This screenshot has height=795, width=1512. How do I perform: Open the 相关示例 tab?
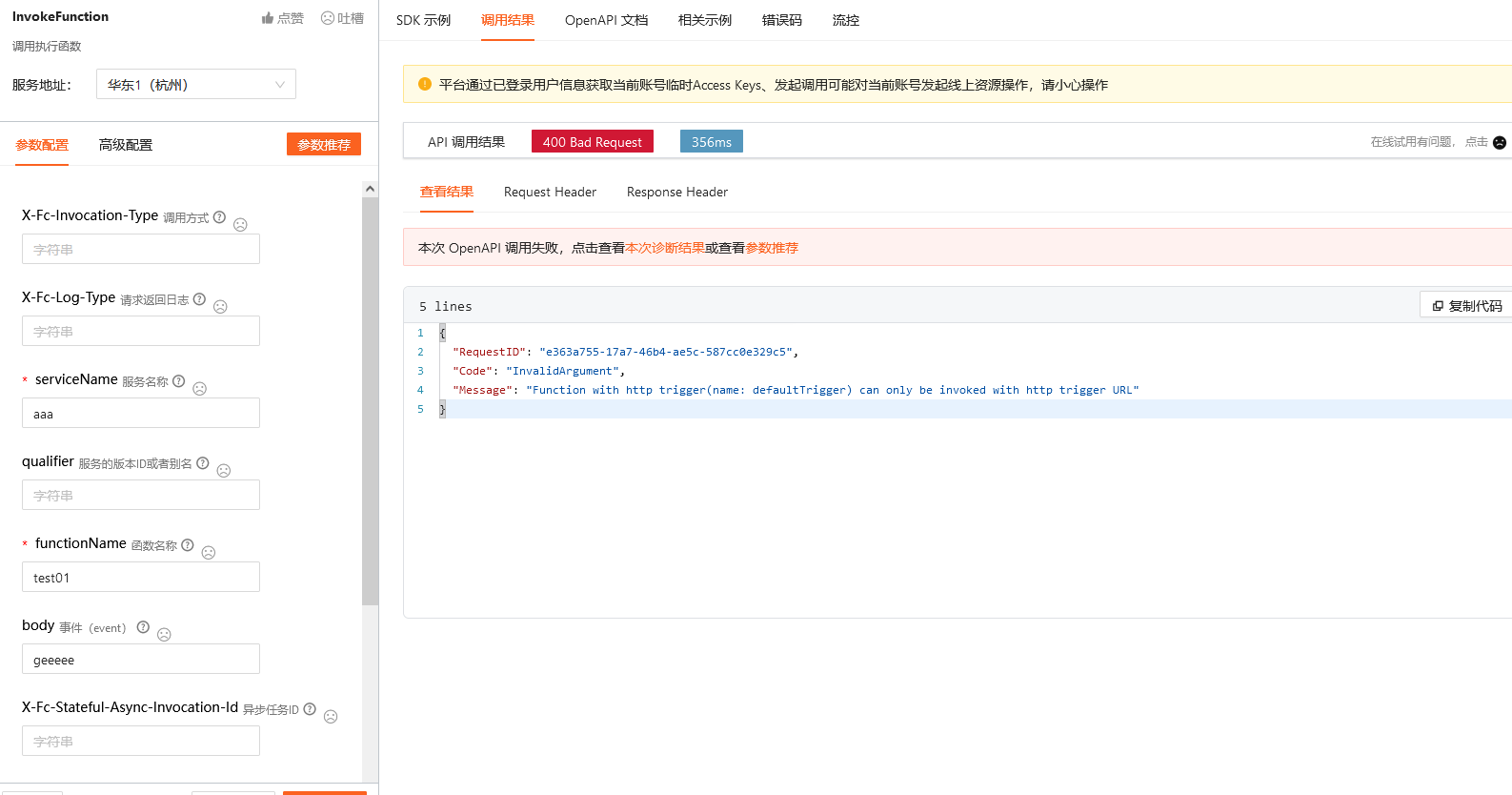click(x=705, y=20)
